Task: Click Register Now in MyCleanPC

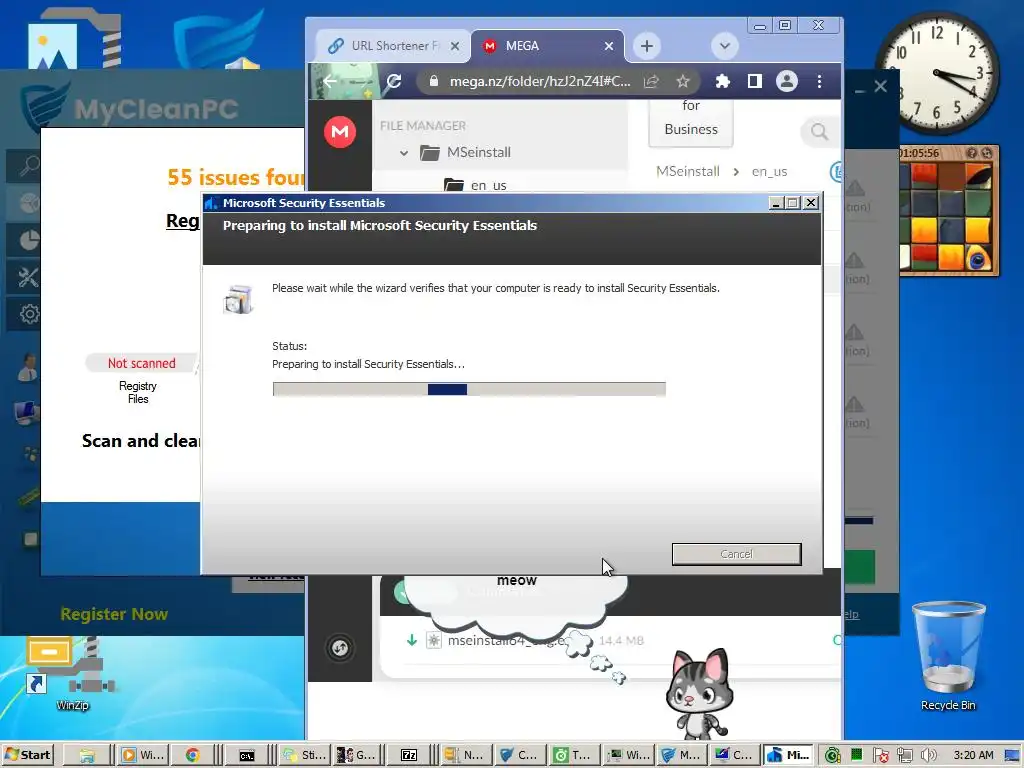Action: (x=114, y=614)
